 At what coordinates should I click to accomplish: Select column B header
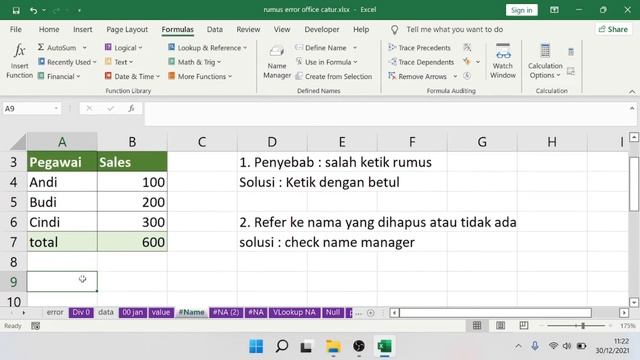132,142
